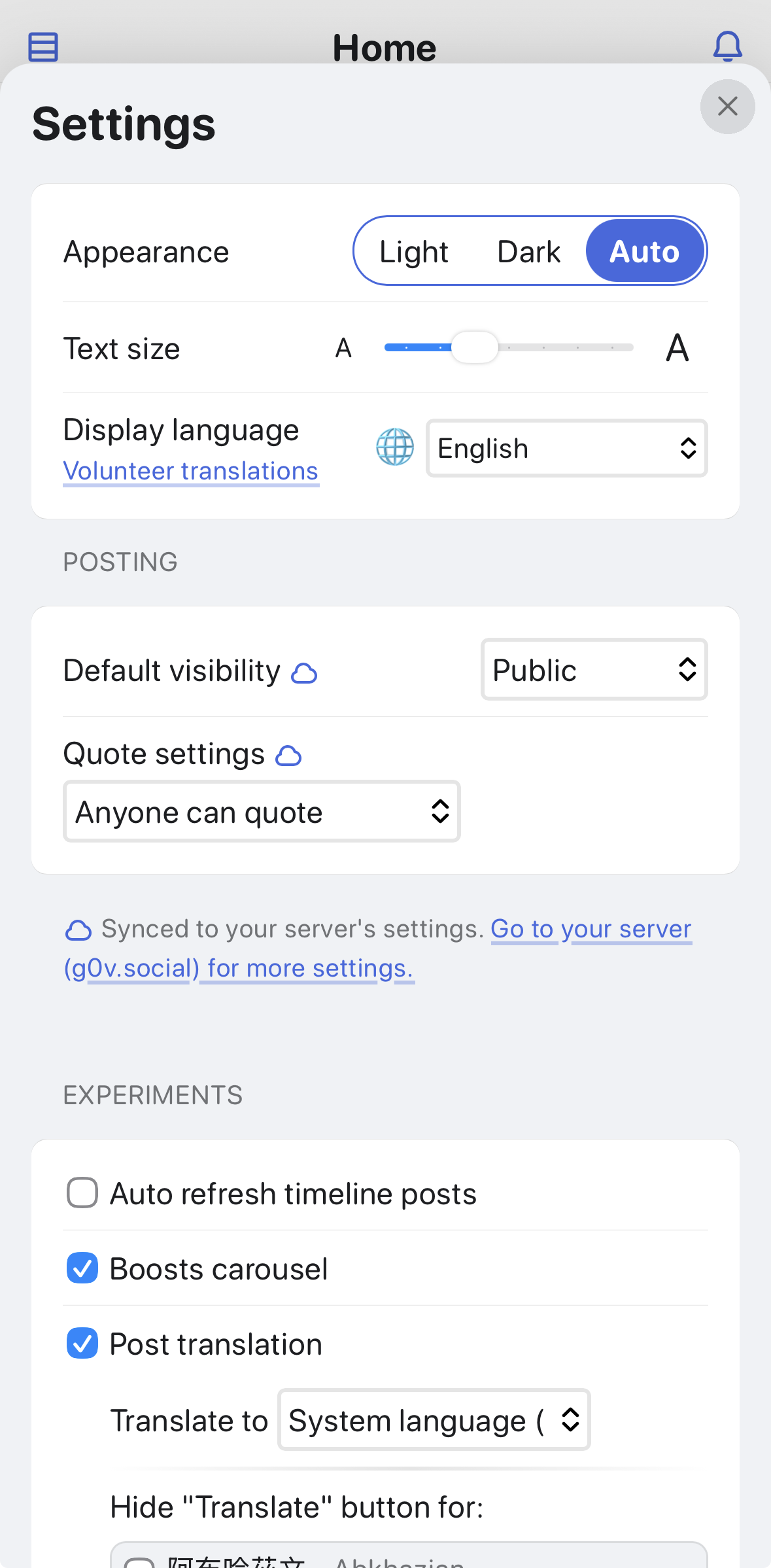Tap the large A text size icon

[x=677, y=348]
